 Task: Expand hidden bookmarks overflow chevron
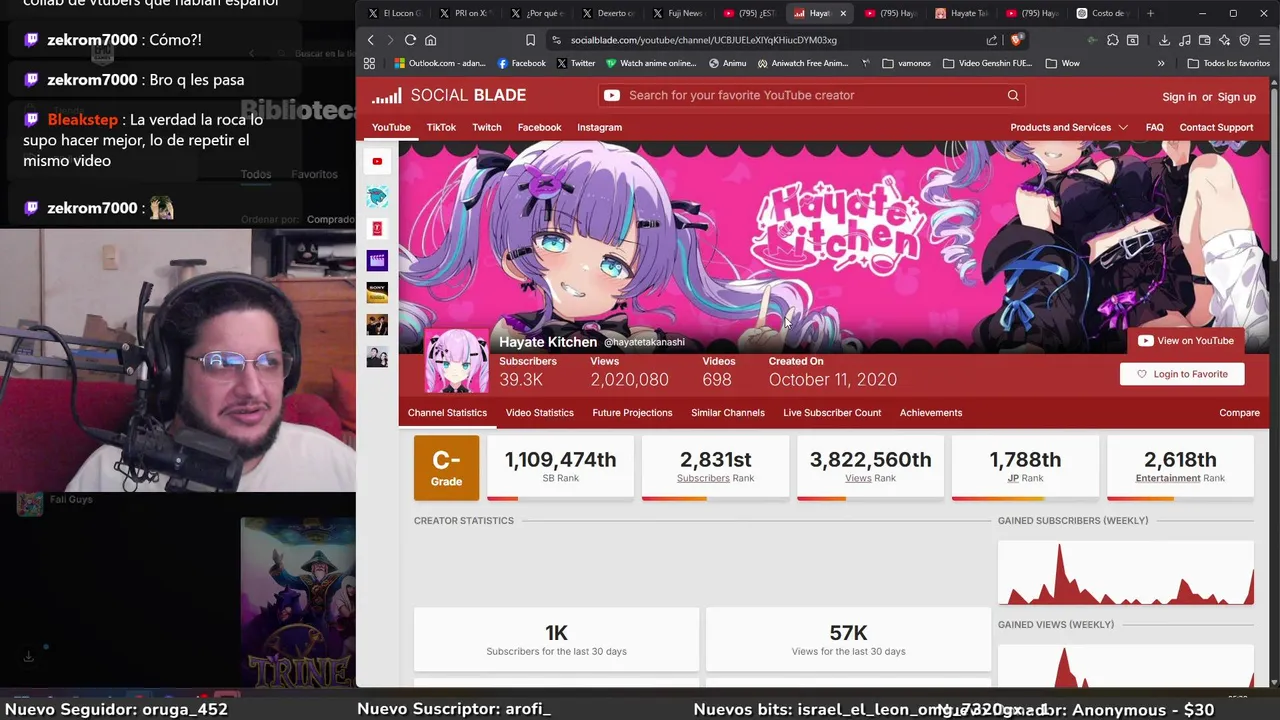(x=1161, y=63)
